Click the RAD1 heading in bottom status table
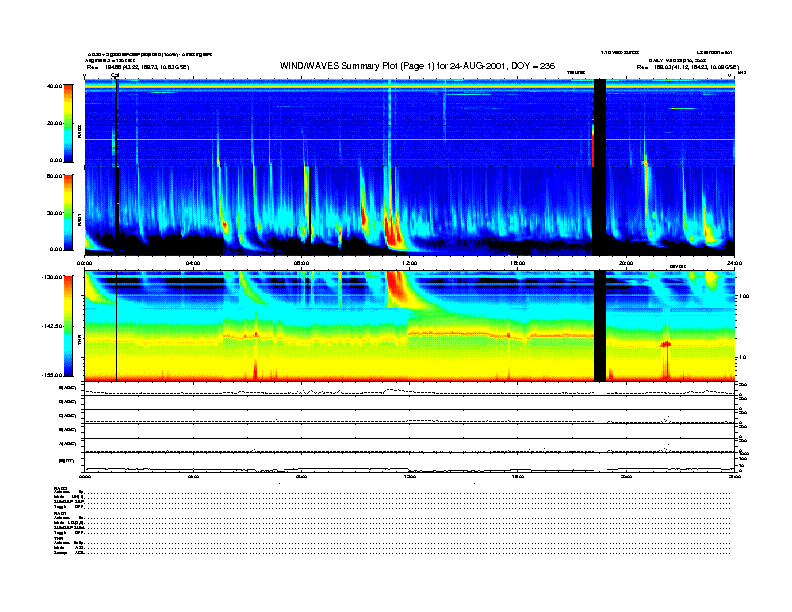The image size is (792, 612). tap(60, 514)
